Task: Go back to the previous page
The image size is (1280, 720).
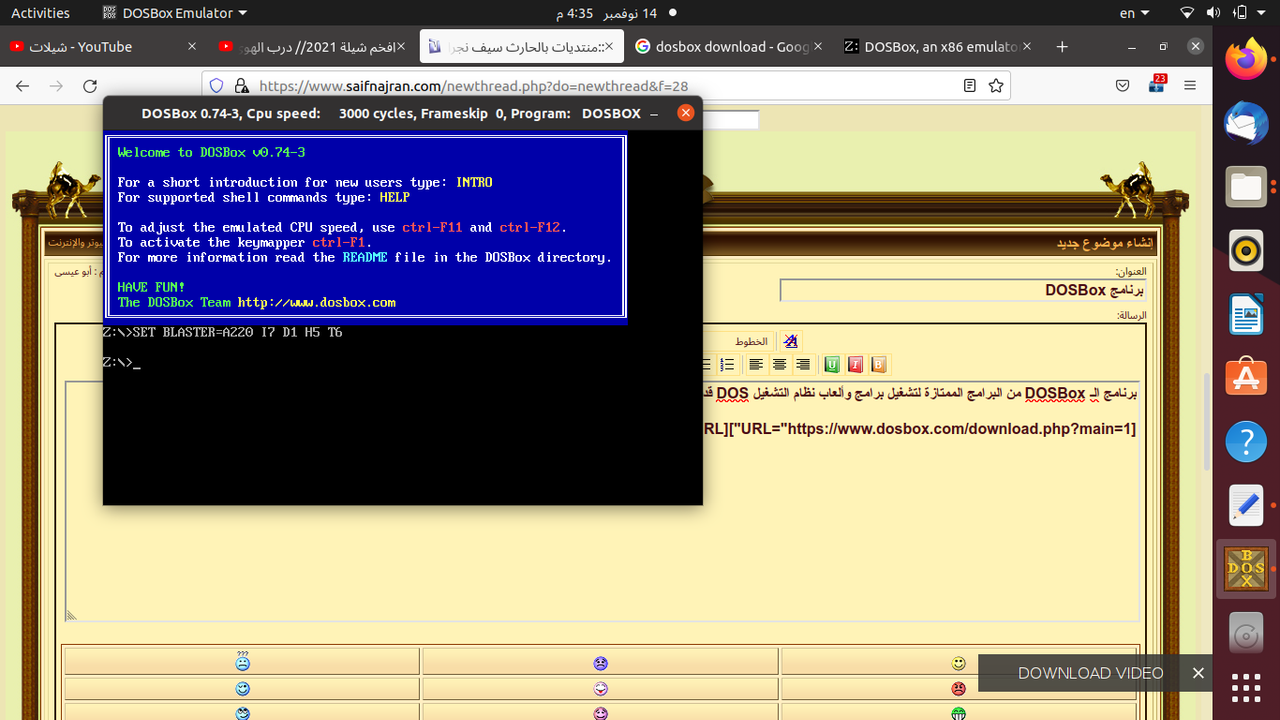Action: click(23, 86)
